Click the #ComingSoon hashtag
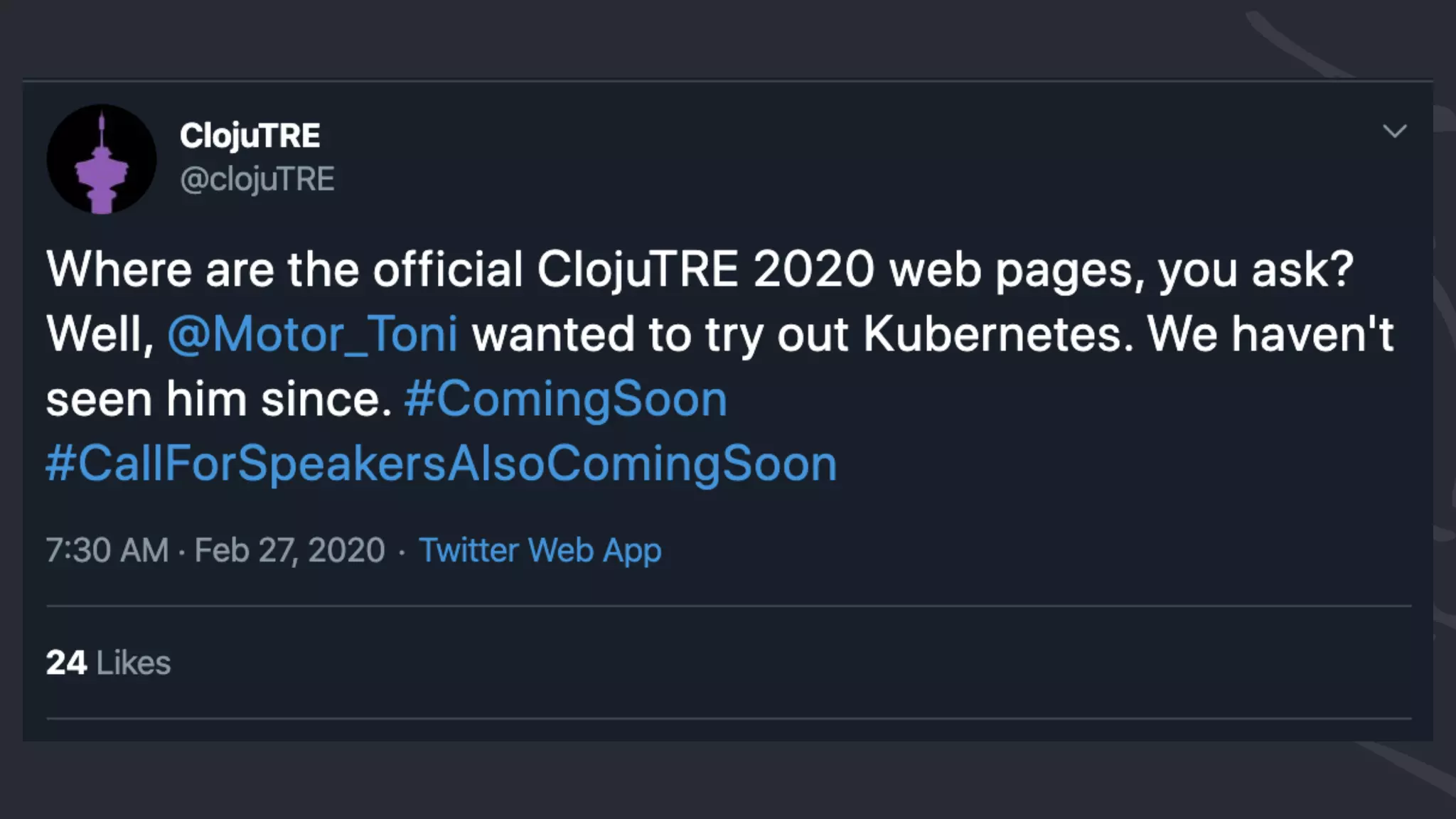The image size is (1456, 819). coord(565,399)
